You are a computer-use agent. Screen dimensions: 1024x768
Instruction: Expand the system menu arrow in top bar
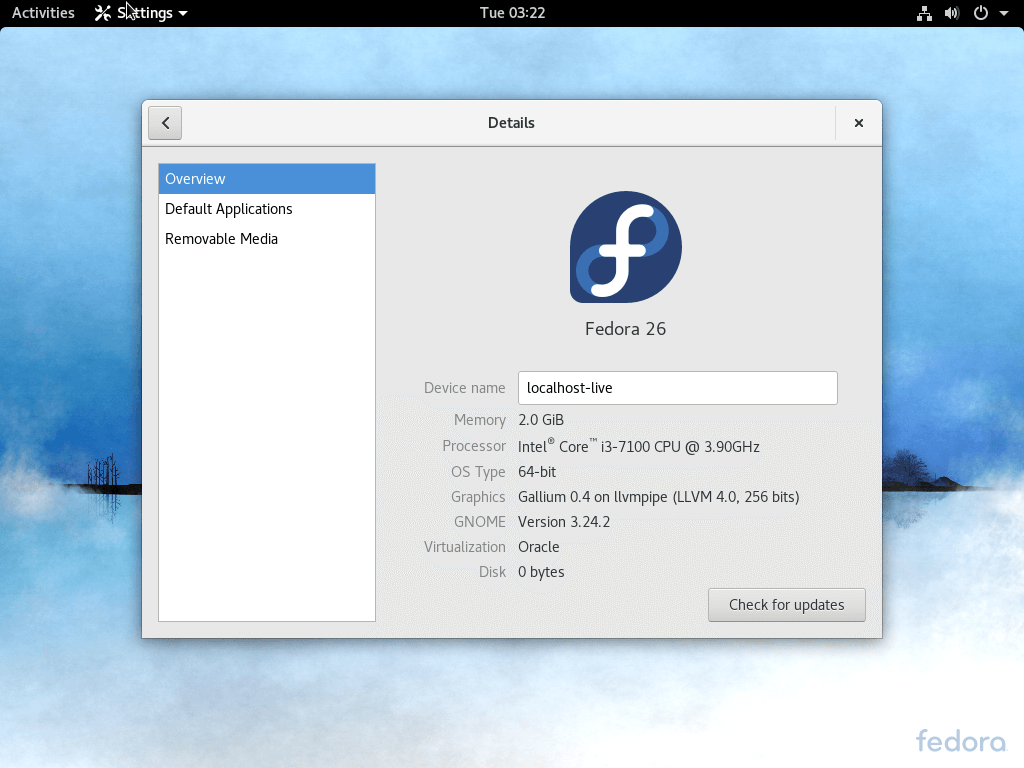click(x=1004, y=13)
